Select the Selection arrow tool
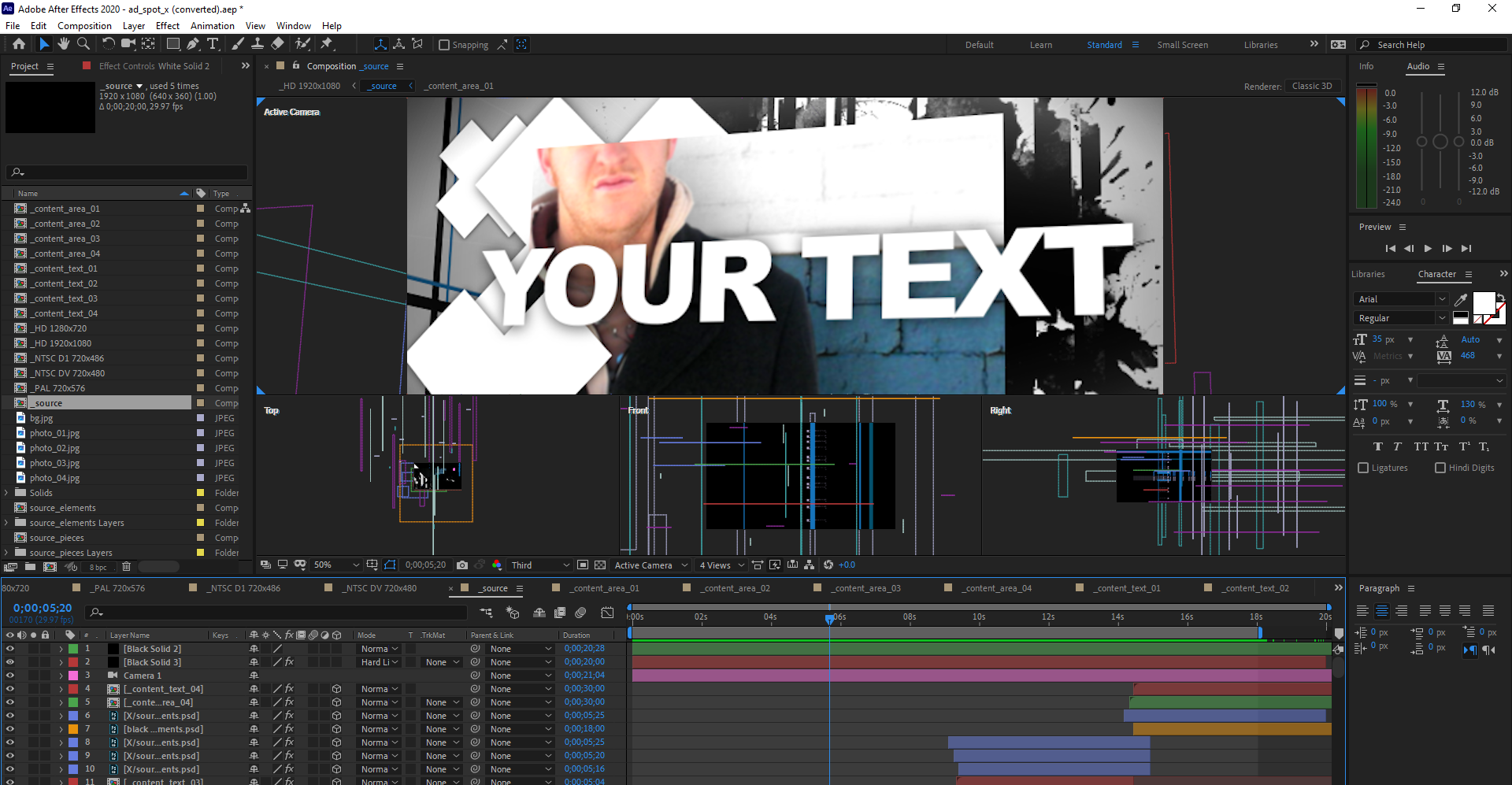The width and height of the screenshot is (1512, 785). point(44,44)
